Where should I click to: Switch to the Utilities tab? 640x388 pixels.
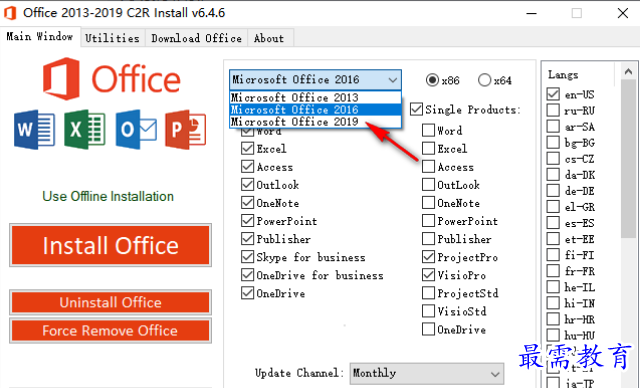pyautogui.click(x=112, y=38)
